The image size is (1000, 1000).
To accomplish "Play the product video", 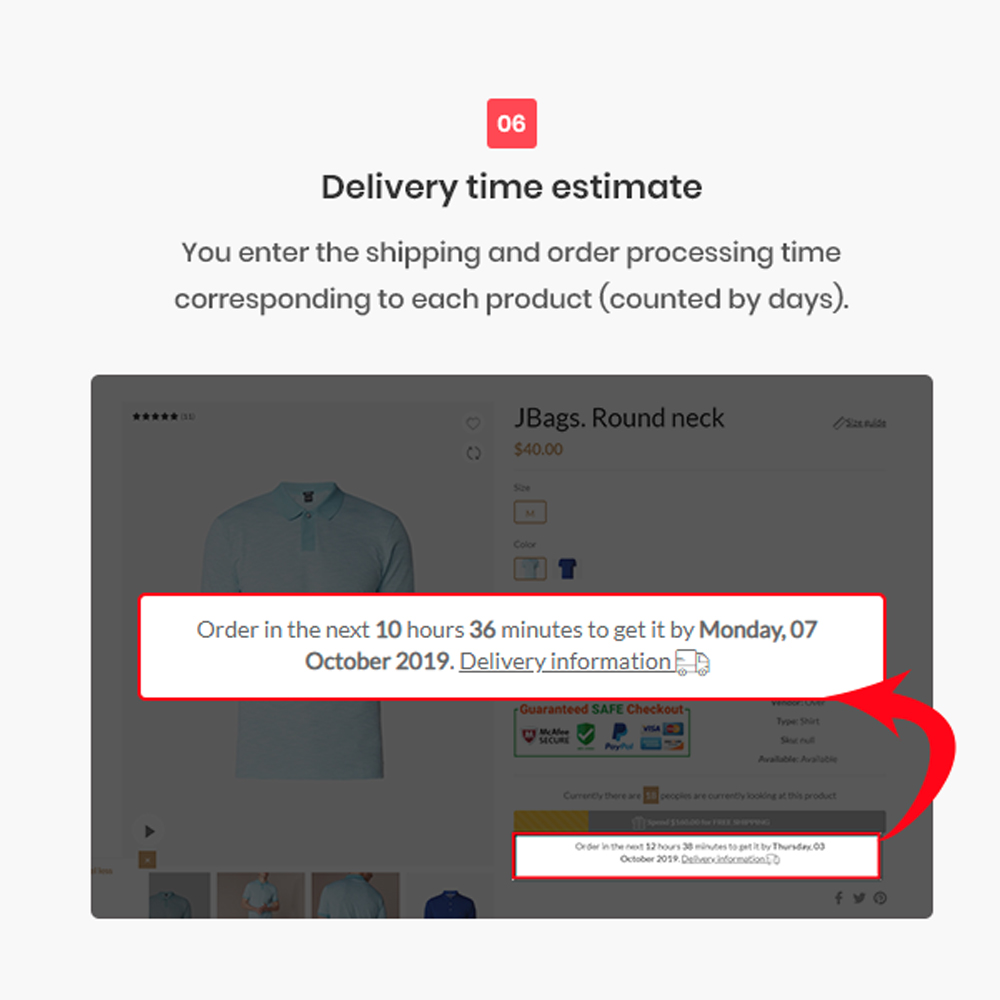I will tap(149, 831).
